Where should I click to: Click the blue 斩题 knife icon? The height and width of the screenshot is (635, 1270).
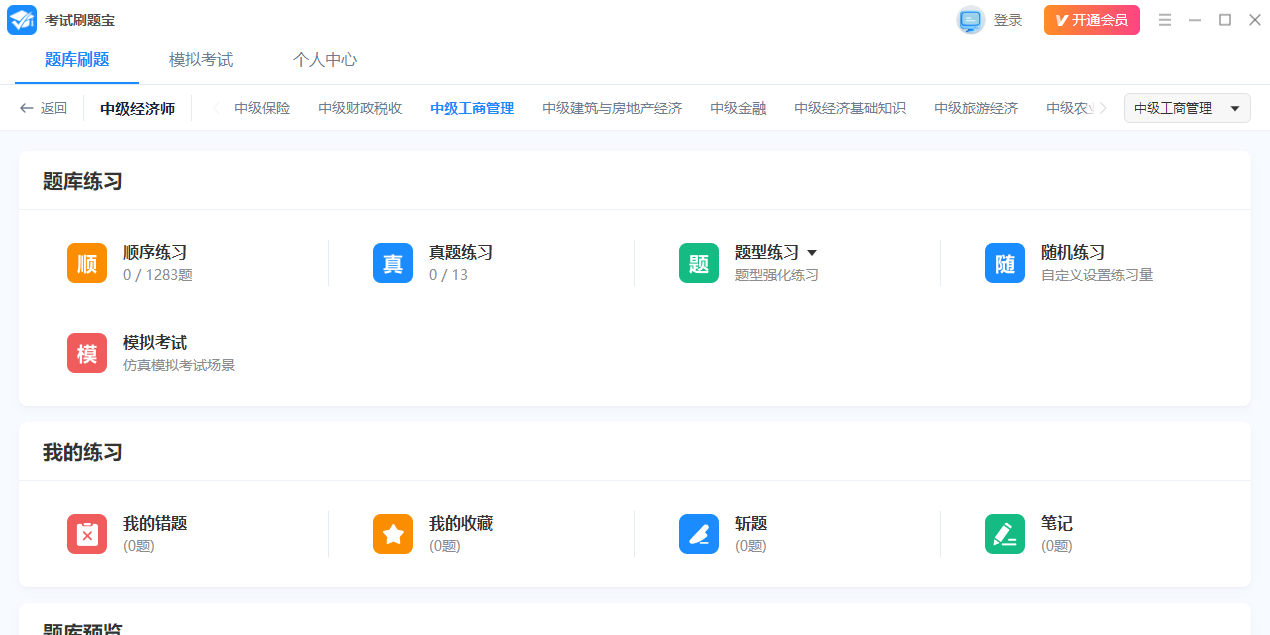click(699, 534)
